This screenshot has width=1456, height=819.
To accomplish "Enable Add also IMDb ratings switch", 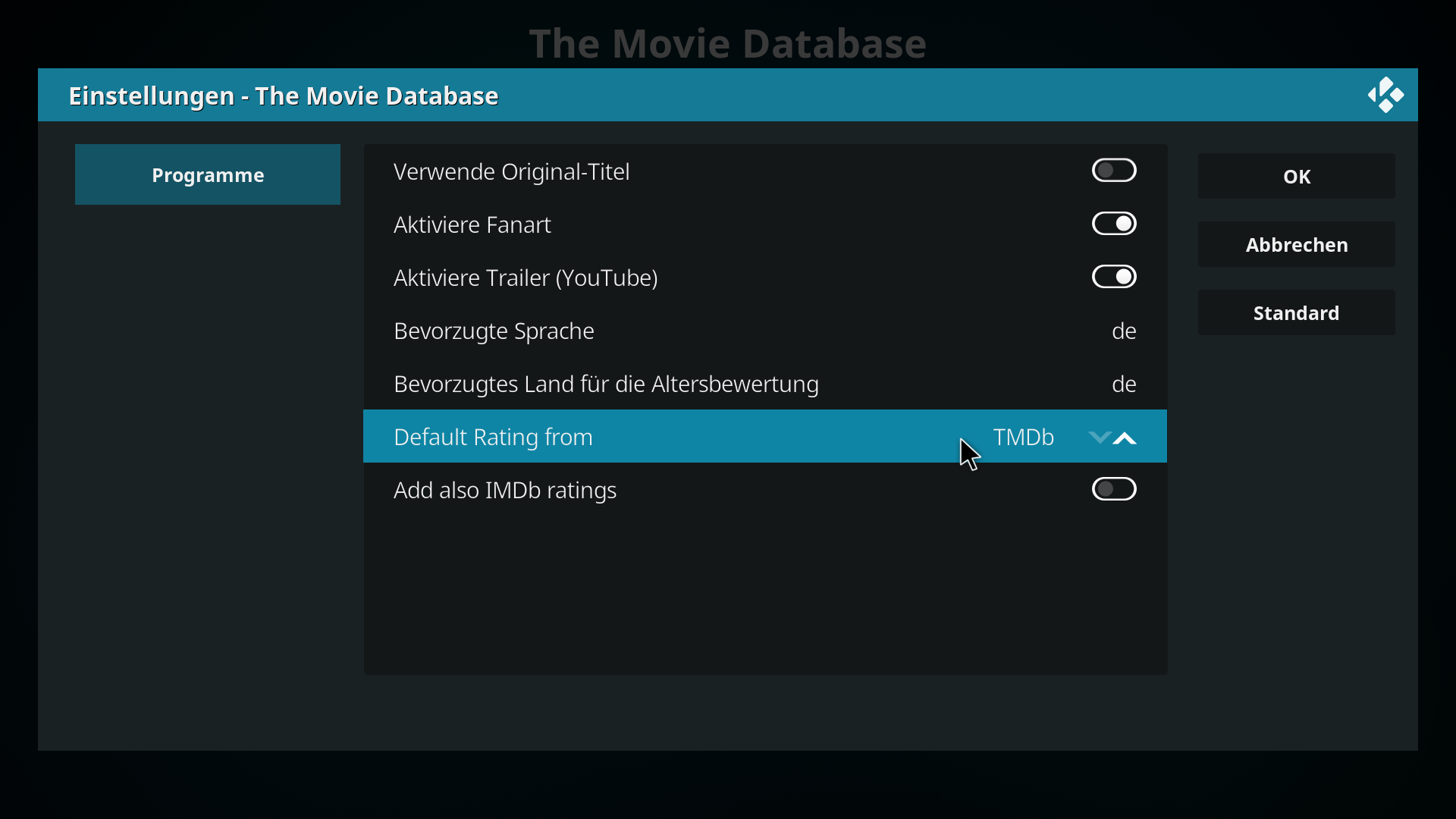I will tap(1114, 489).
